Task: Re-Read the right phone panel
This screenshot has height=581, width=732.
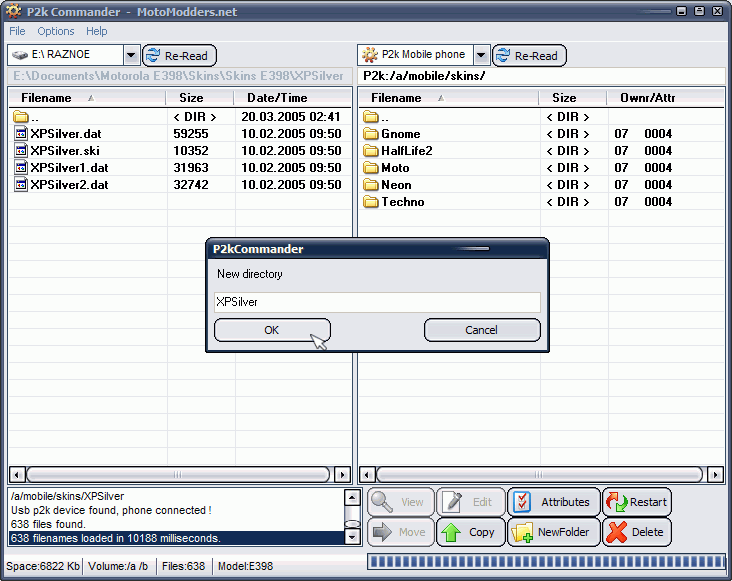Action: point(529,56)
